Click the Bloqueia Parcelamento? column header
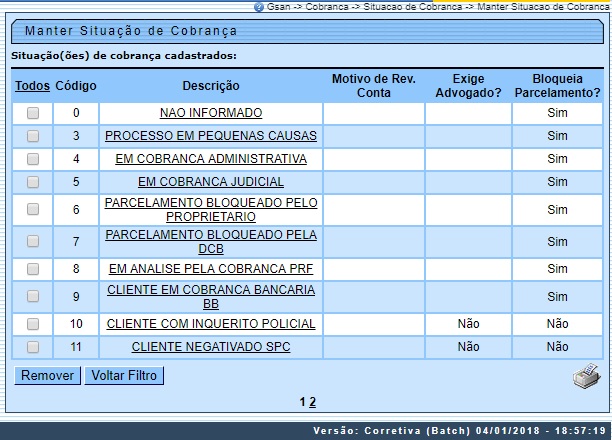This screenshot has height=440, width=612. tap(557, 86)
